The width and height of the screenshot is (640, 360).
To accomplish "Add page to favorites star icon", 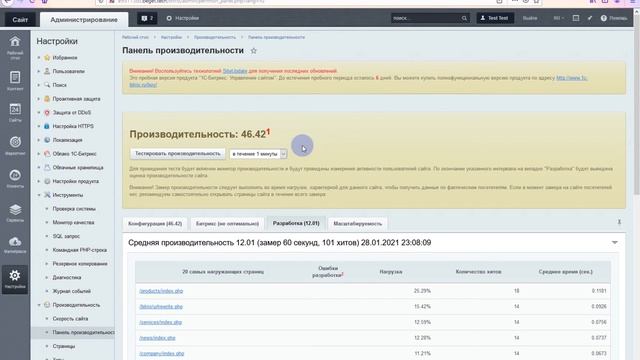I will (253, 51).
